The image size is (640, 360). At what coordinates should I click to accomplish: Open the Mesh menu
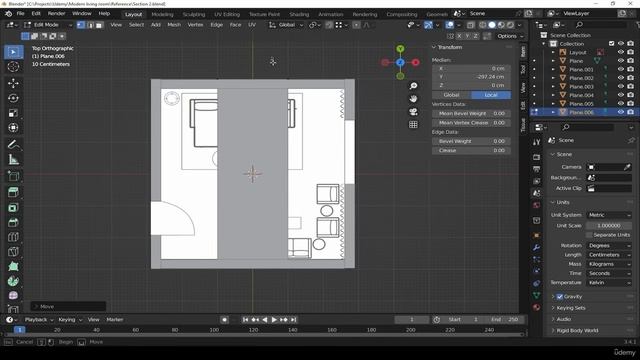click(x=174, y=25)
